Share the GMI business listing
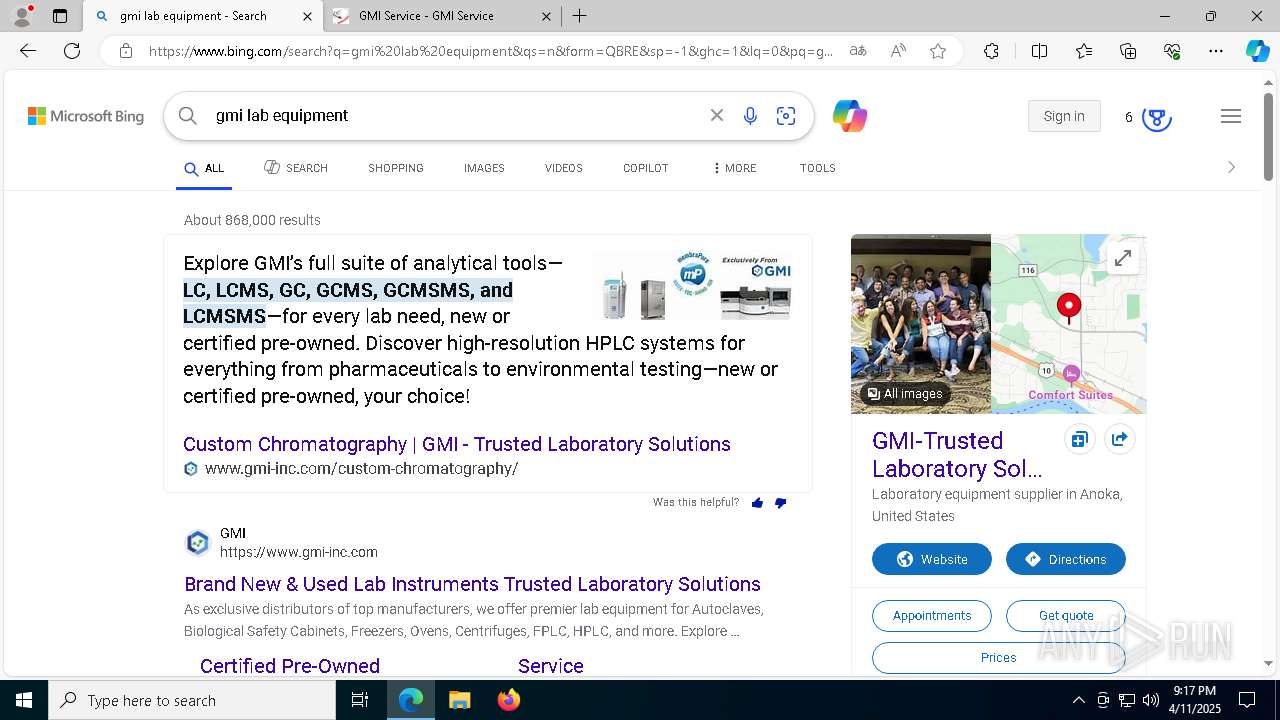Screen dimensions: 1280x720 1120,440
